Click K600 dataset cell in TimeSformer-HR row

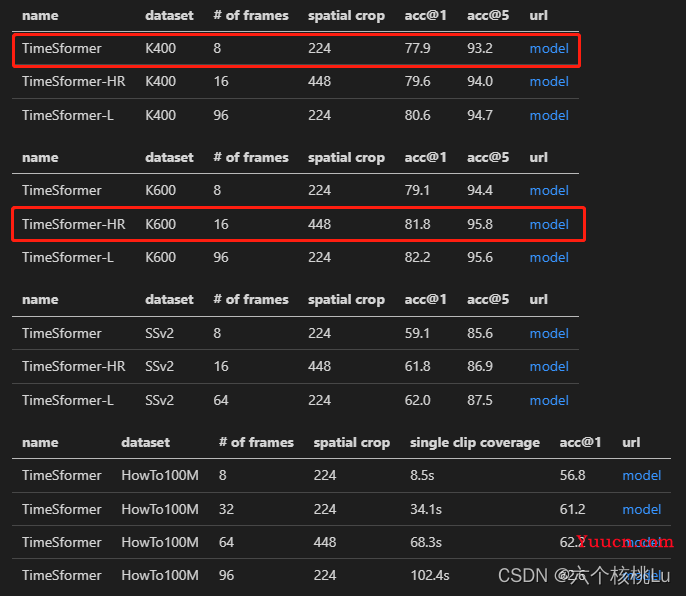coord(161,224)
